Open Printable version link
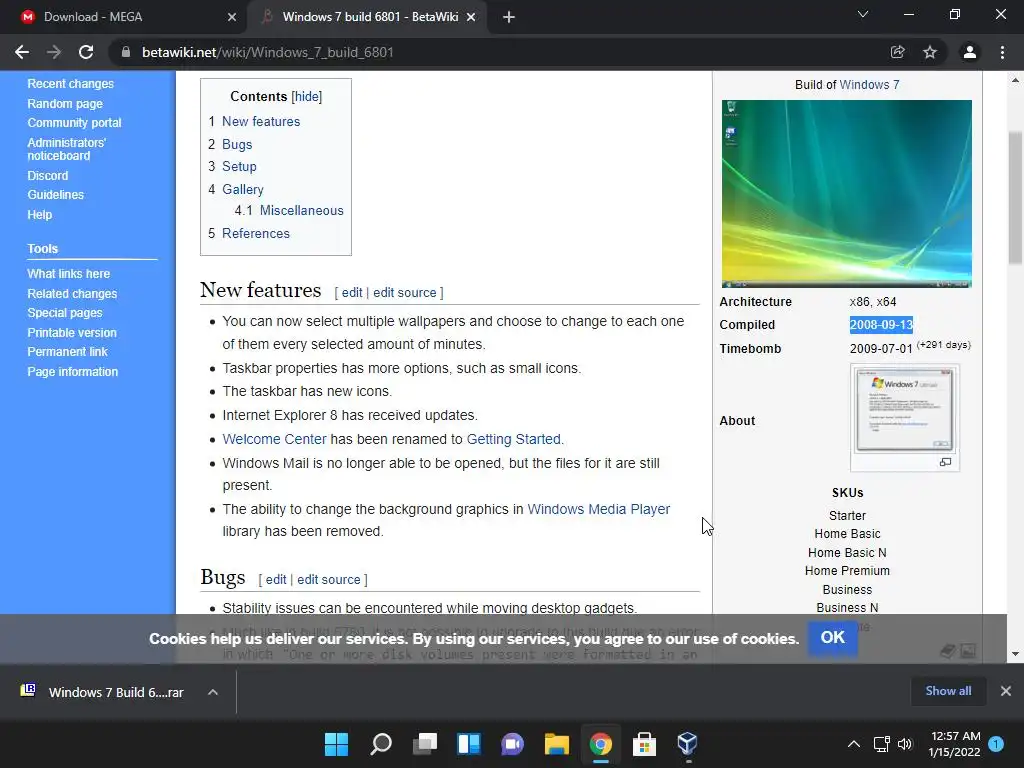The image size is (1024, 768). (x=72, y=332)
